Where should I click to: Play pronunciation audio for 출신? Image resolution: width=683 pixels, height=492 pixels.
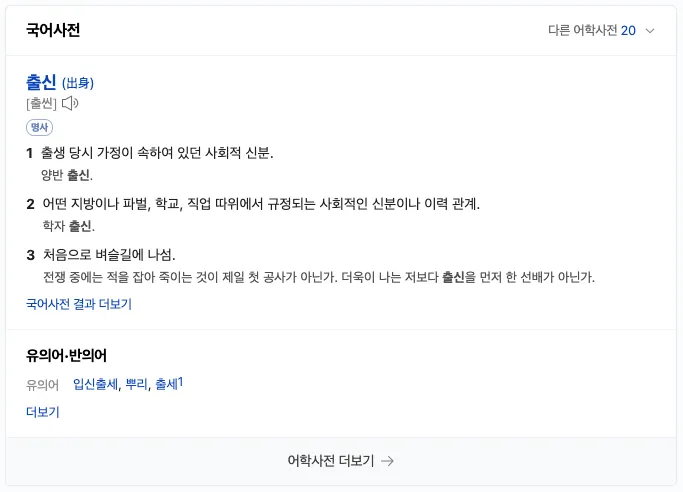(x=70, y=104)
